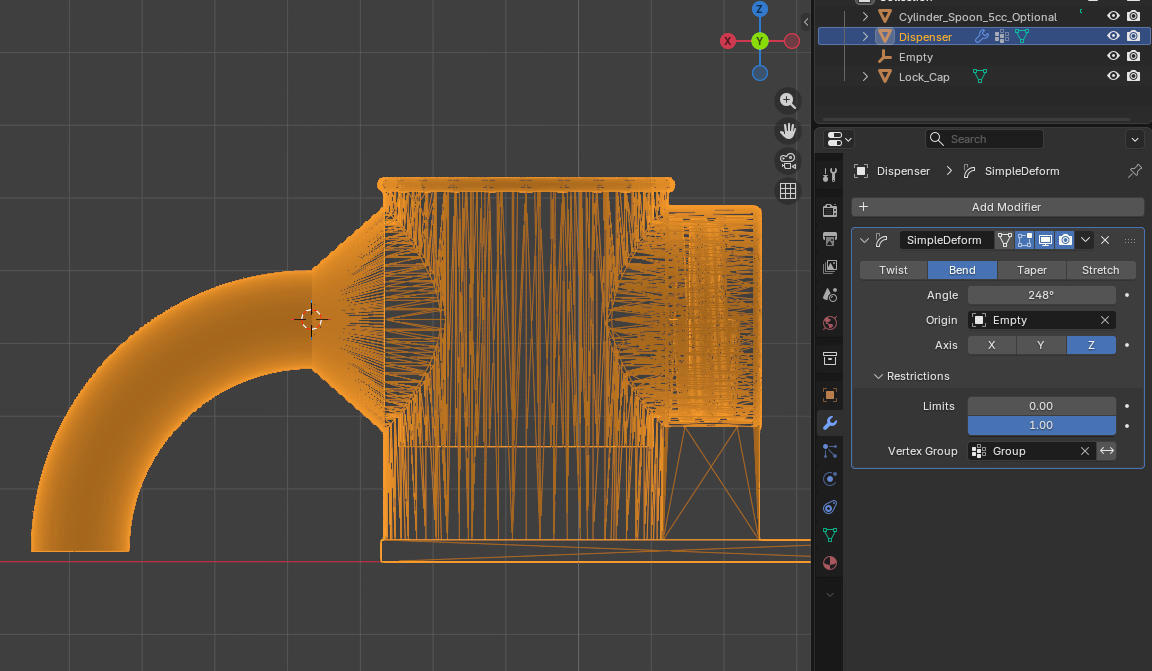Open the View Layer properties tab
Viewport: 1152px width, 671px height.
point(829,267)
